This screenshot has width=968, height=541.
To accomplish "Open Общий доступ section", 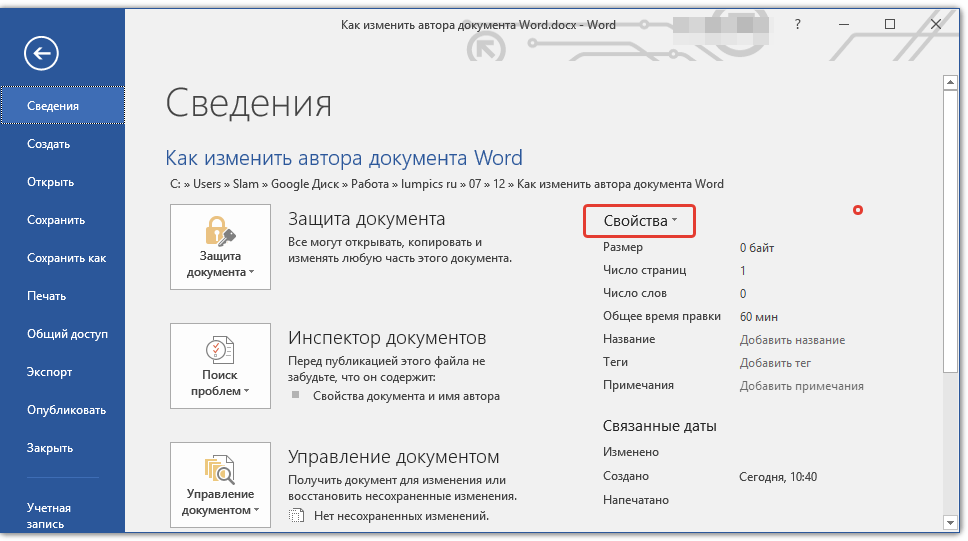I will coord(67,334).
